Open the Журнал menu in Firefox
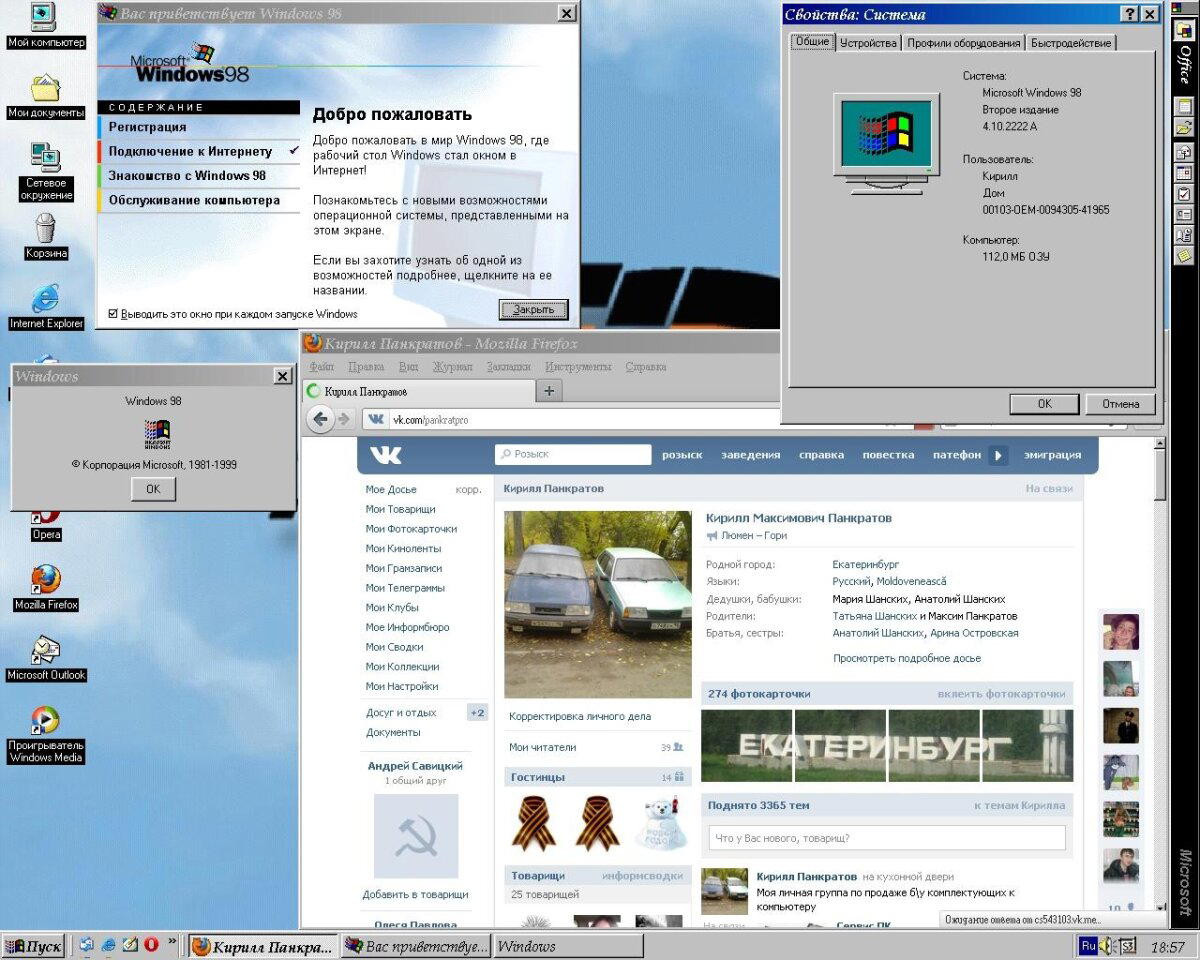The image size is (1200, 960). coord(453,367)
